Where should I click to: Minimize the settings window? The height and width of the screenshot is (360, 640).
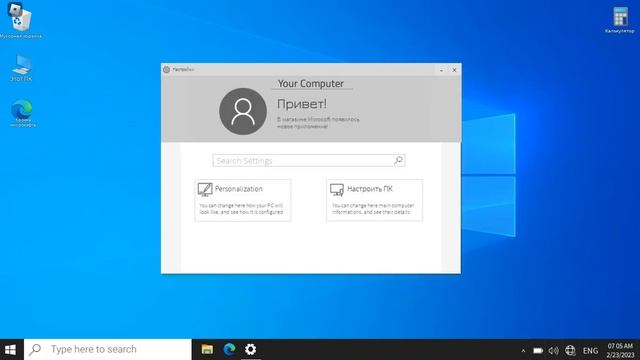[441, 70]
